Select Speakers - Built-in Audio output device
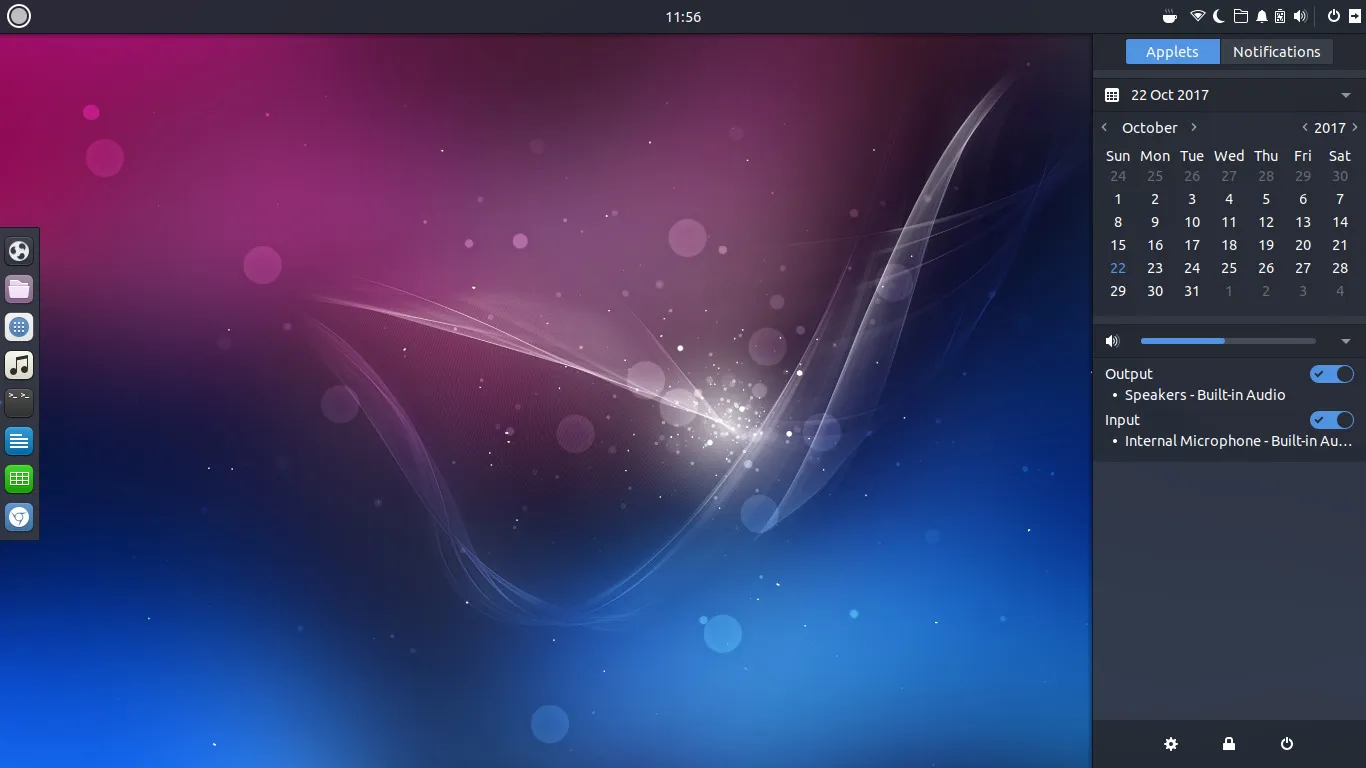This screenshot has width=1366, height=768. [1205, 395]
